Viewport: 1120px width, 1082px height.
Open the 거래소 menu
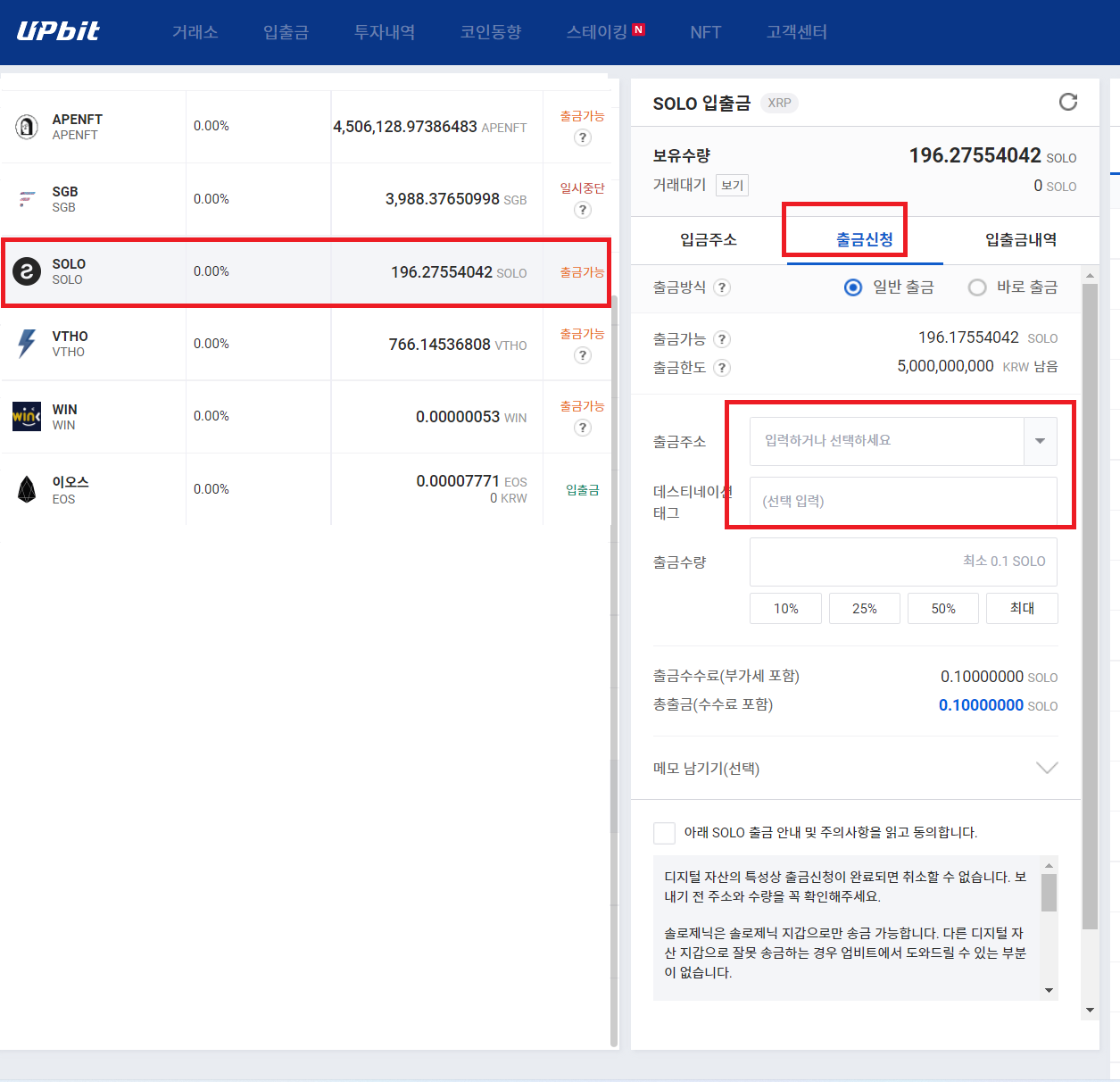click(195, 32)
